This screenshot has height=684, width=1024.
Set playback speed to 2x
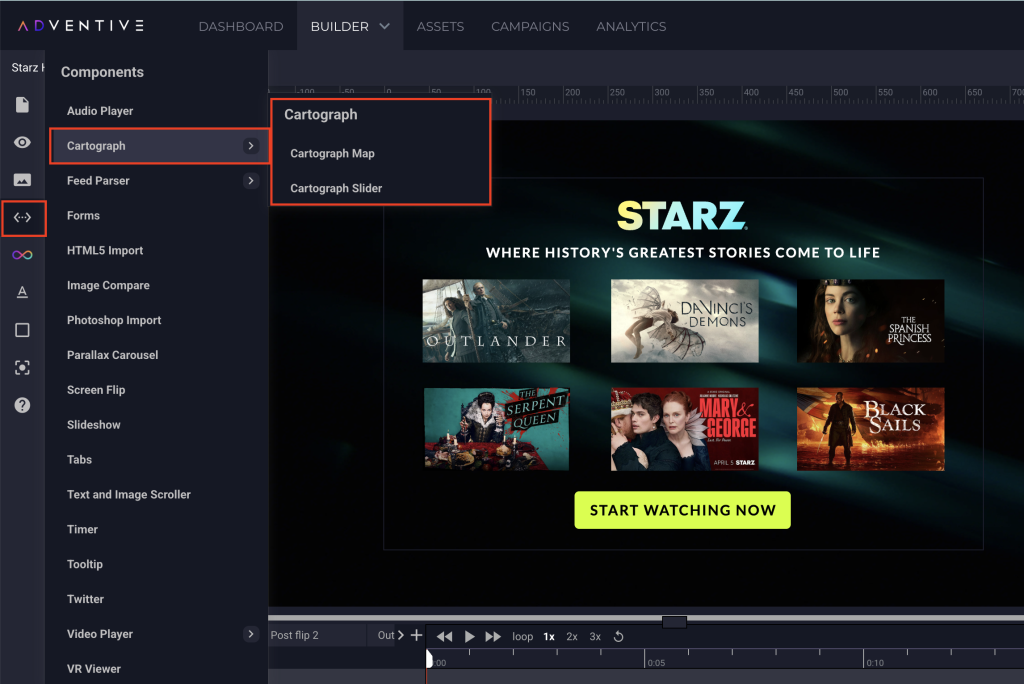(x=572, y=637)
